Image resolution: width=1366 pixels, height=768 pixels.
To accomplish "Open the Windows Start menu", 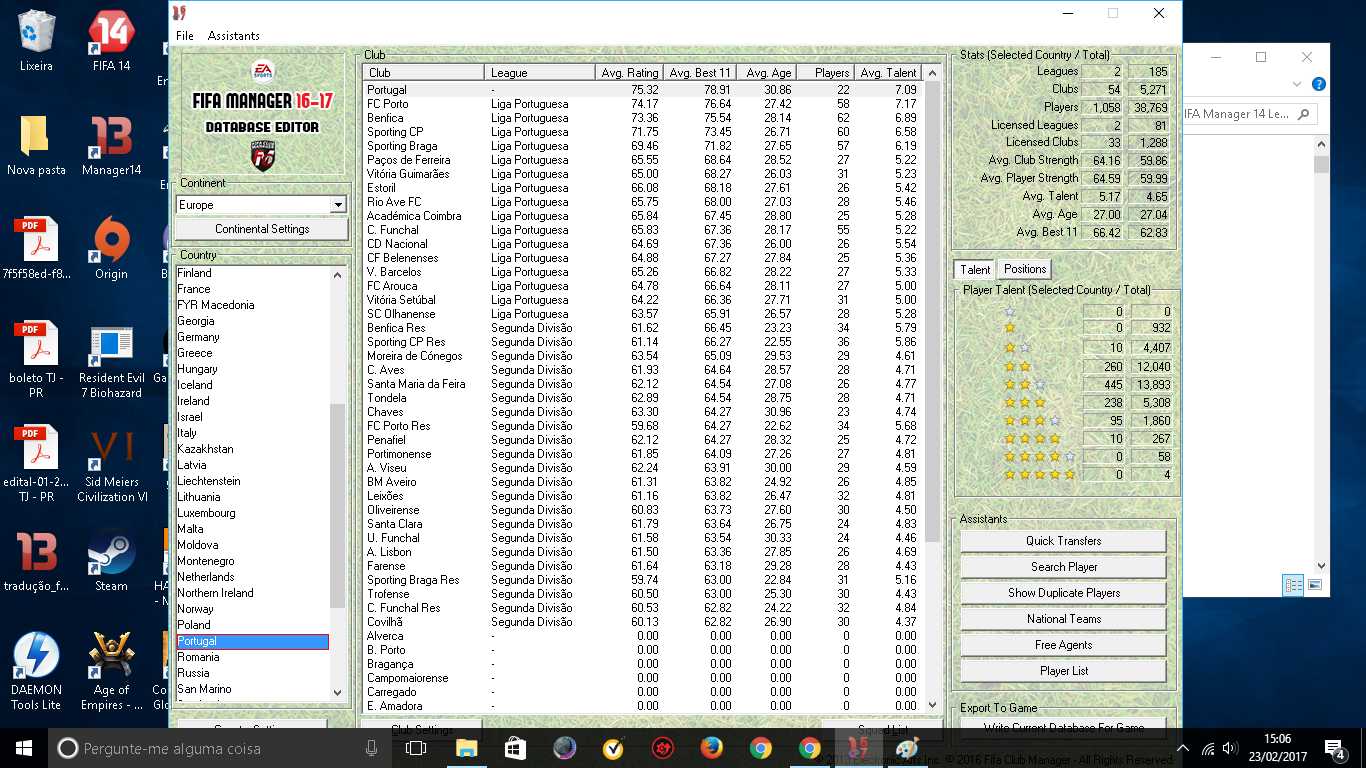I will click(x=24, y=748).
